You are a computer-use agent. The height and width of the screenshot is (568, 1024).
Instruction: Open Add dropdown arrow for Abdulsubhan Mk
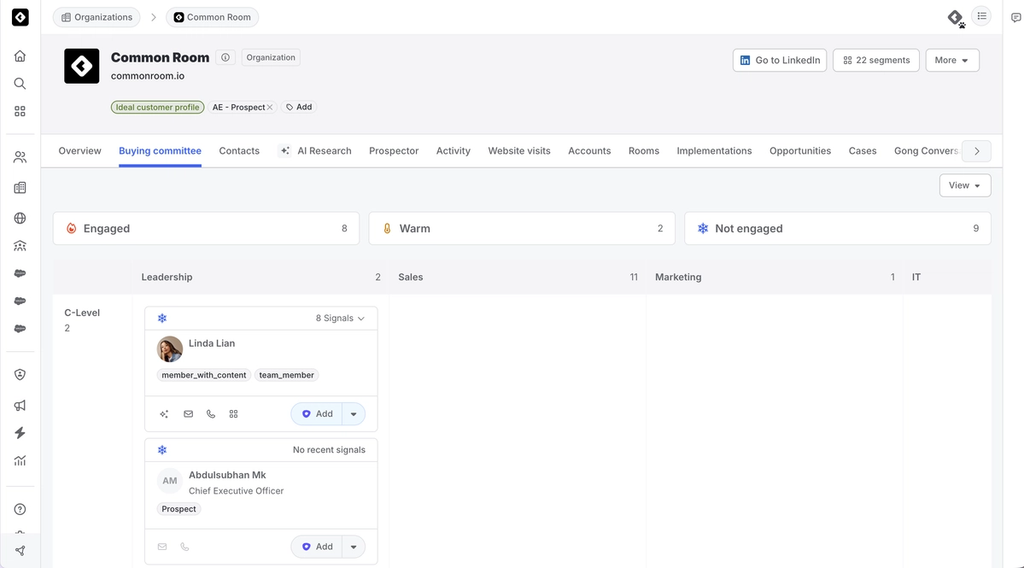click(x=353, y=546)
